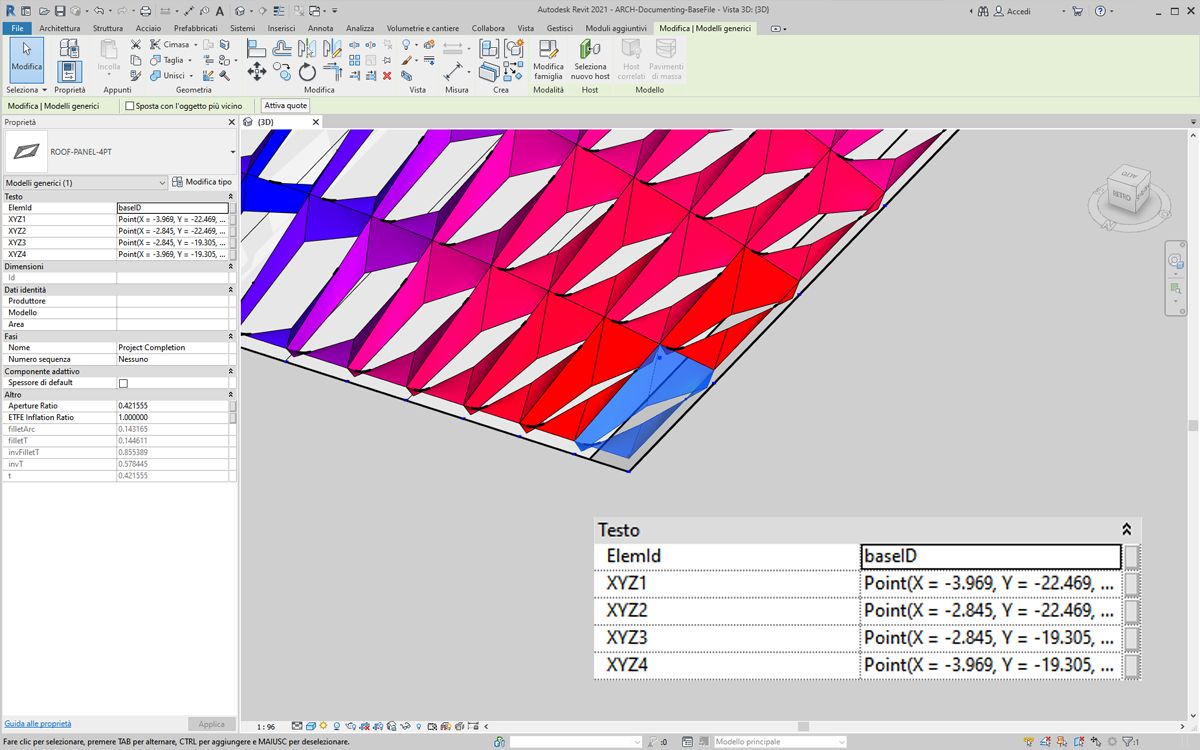Click the Unisci join geometry tool
1200x750 pixels.
(x=170, y=75)
